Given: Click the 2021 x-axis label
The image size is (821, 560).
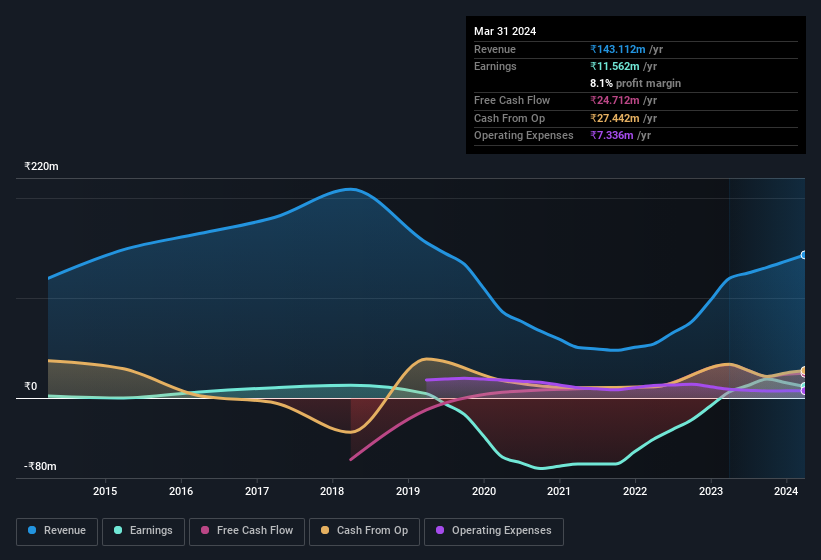Looking at the screenshot, I should [559, 491].
